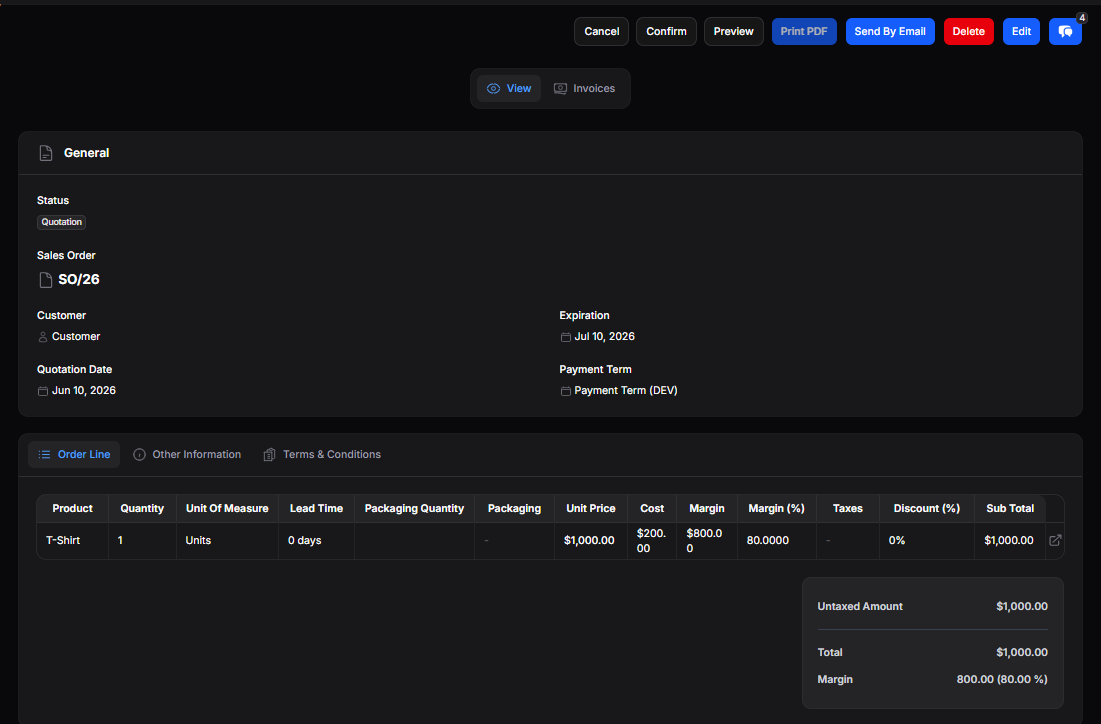Screen dimensions: 1101x724
Task: Click the Edit button
Action: click(1021, 32)
